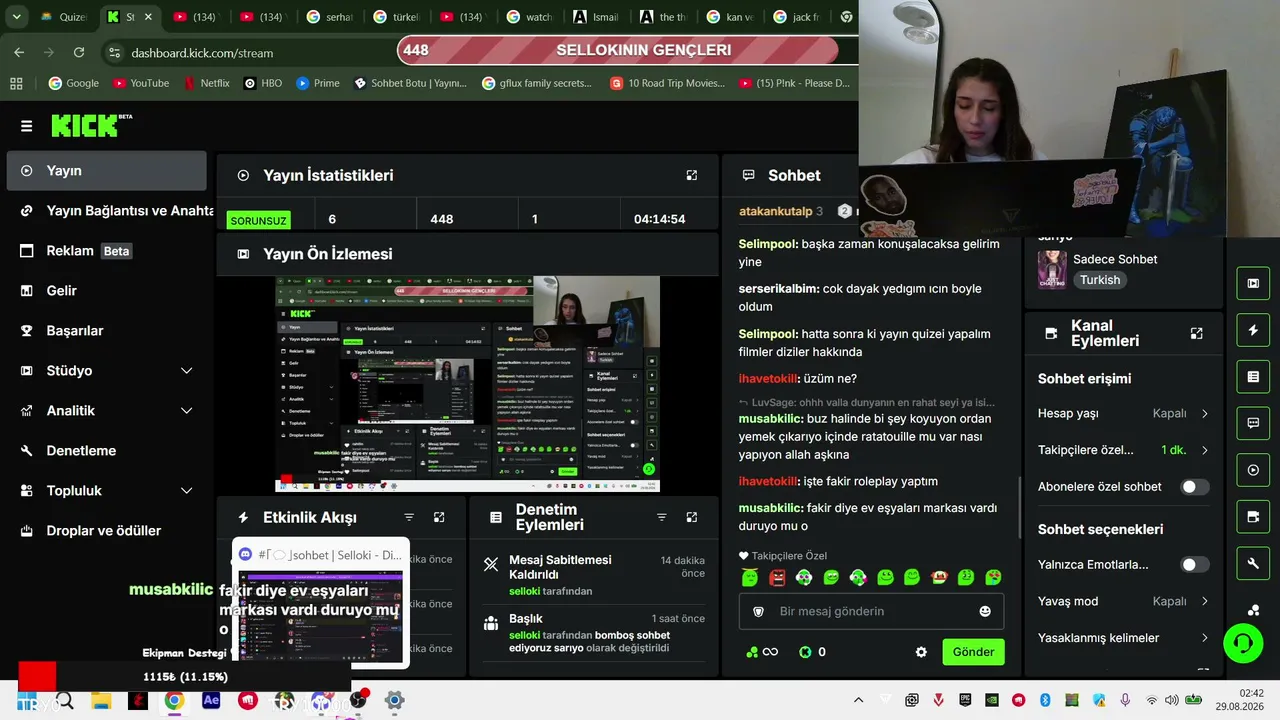Screen dimensions: 1280x720
Task: Switch to the Quizer browser tab
Action: tap(64, 17)
